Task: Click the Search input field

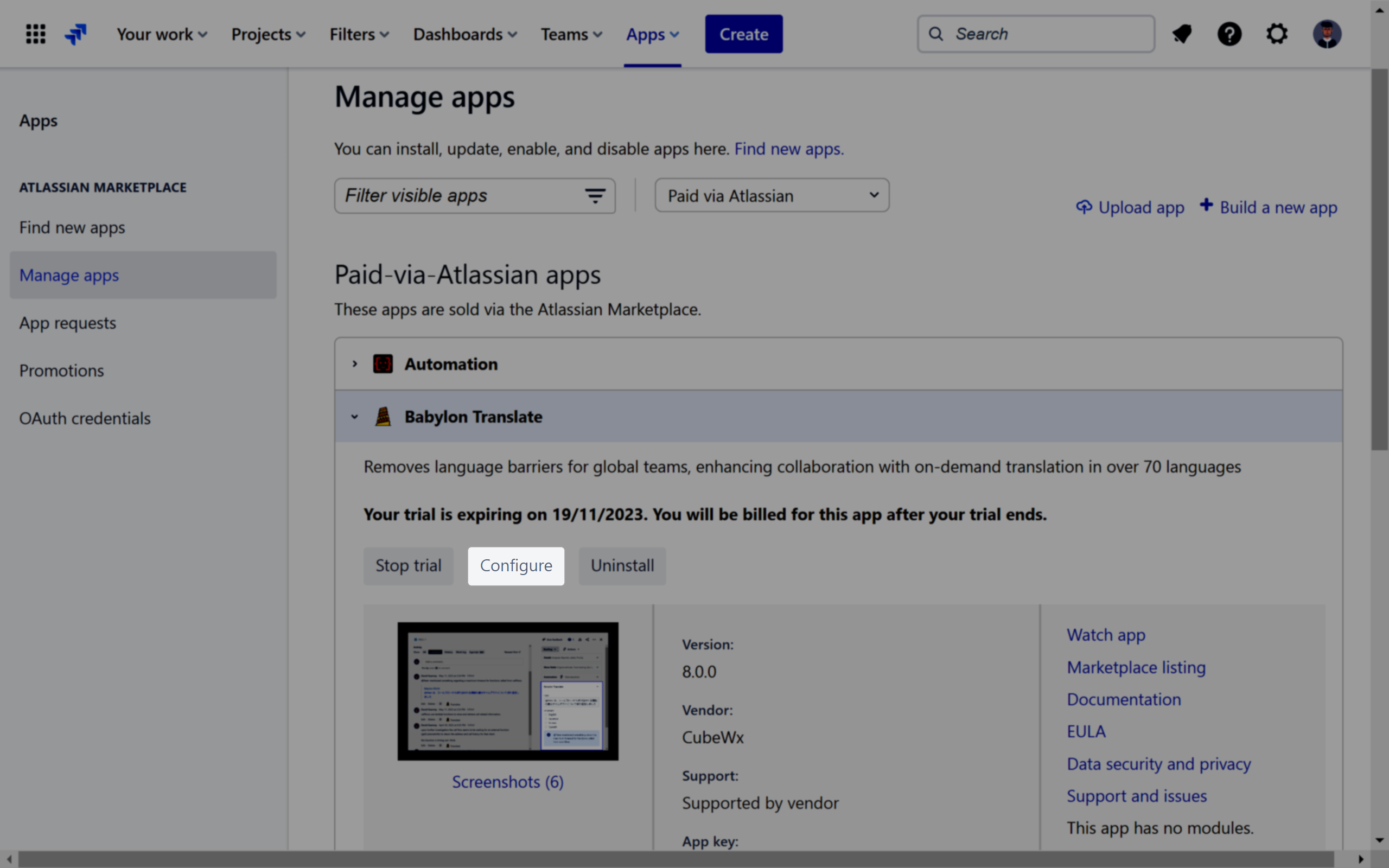Action: click(x=1036, y=34)
